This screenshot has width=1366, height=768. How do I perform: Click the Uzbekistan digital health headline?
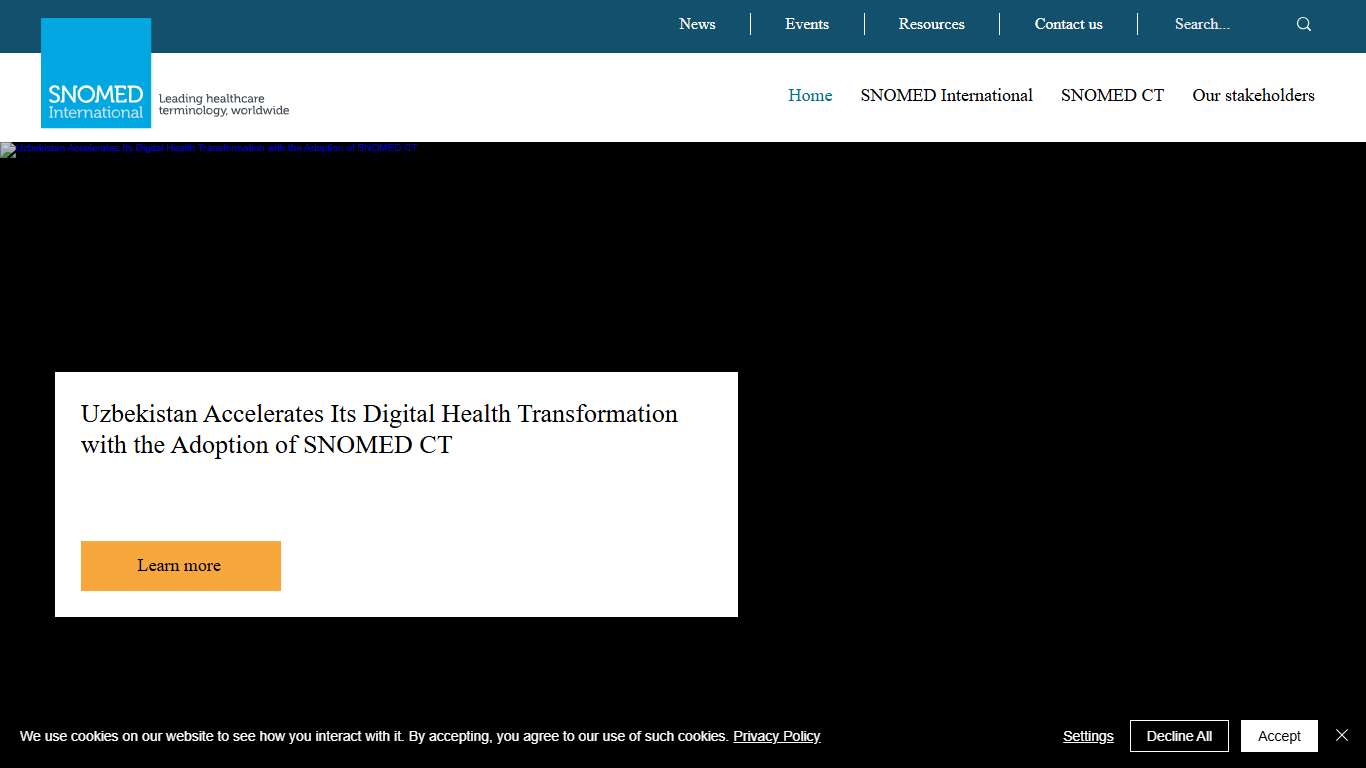[x=379, y=429]
